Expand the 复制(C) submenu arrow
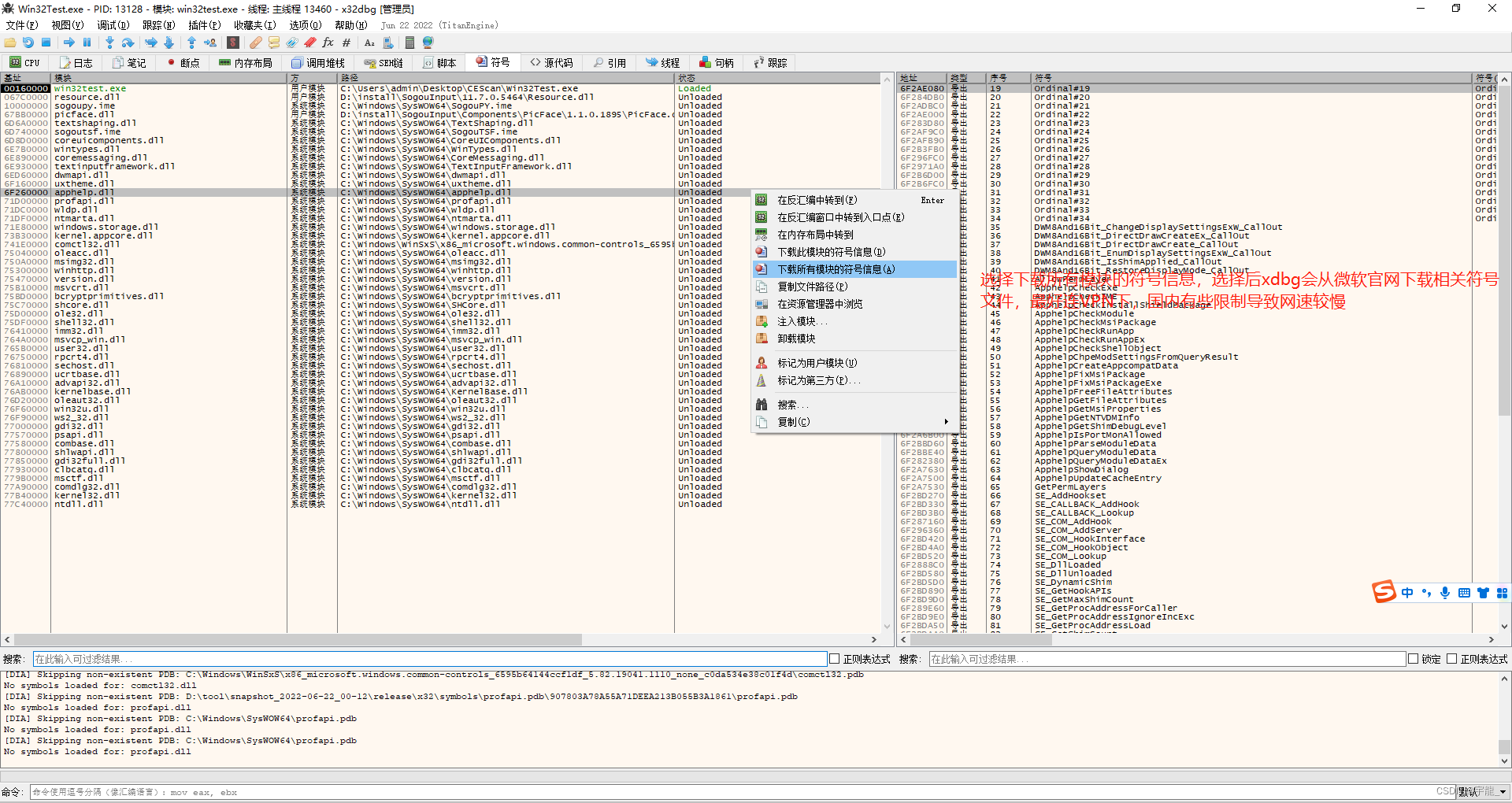1512x803 pixels. pos(946,422)
